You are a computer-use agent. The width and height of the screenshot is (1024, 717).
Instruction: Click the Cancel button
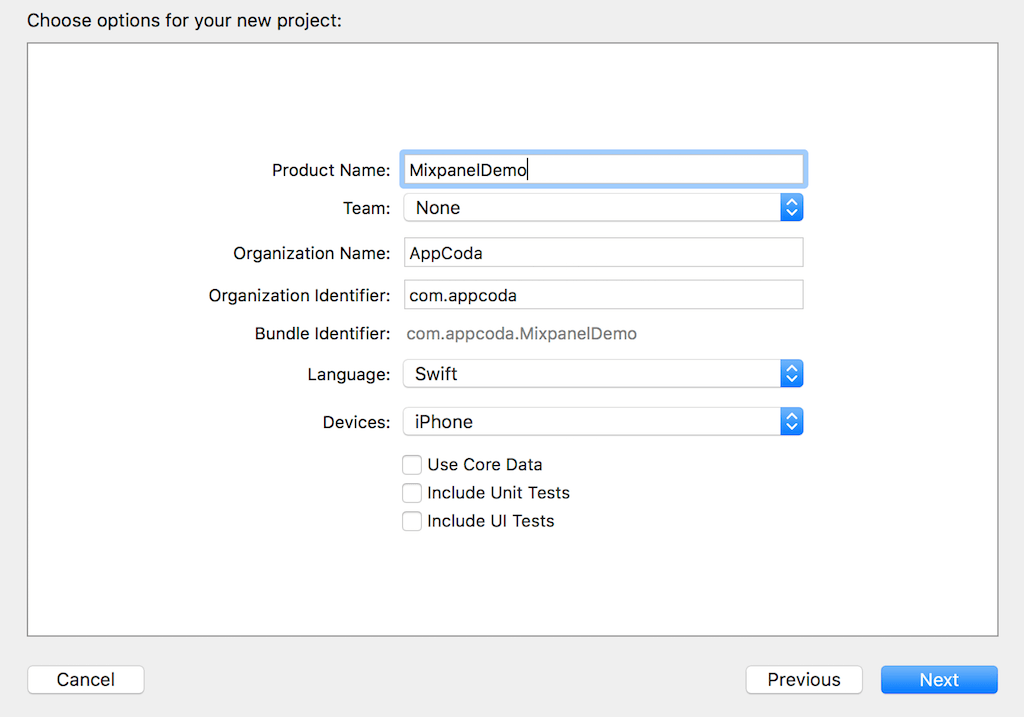tap(86, 680)
